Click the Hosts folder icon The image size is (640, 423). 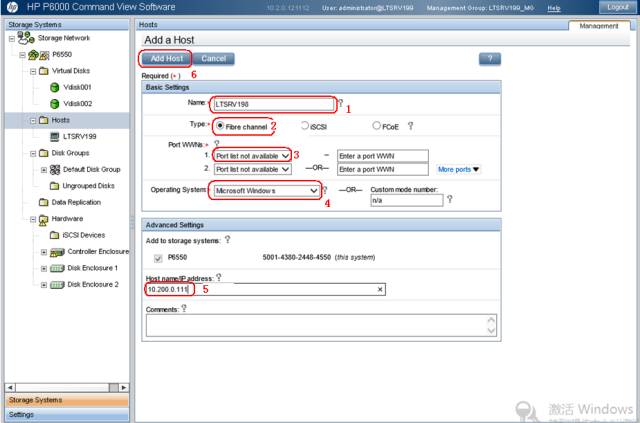43,120
